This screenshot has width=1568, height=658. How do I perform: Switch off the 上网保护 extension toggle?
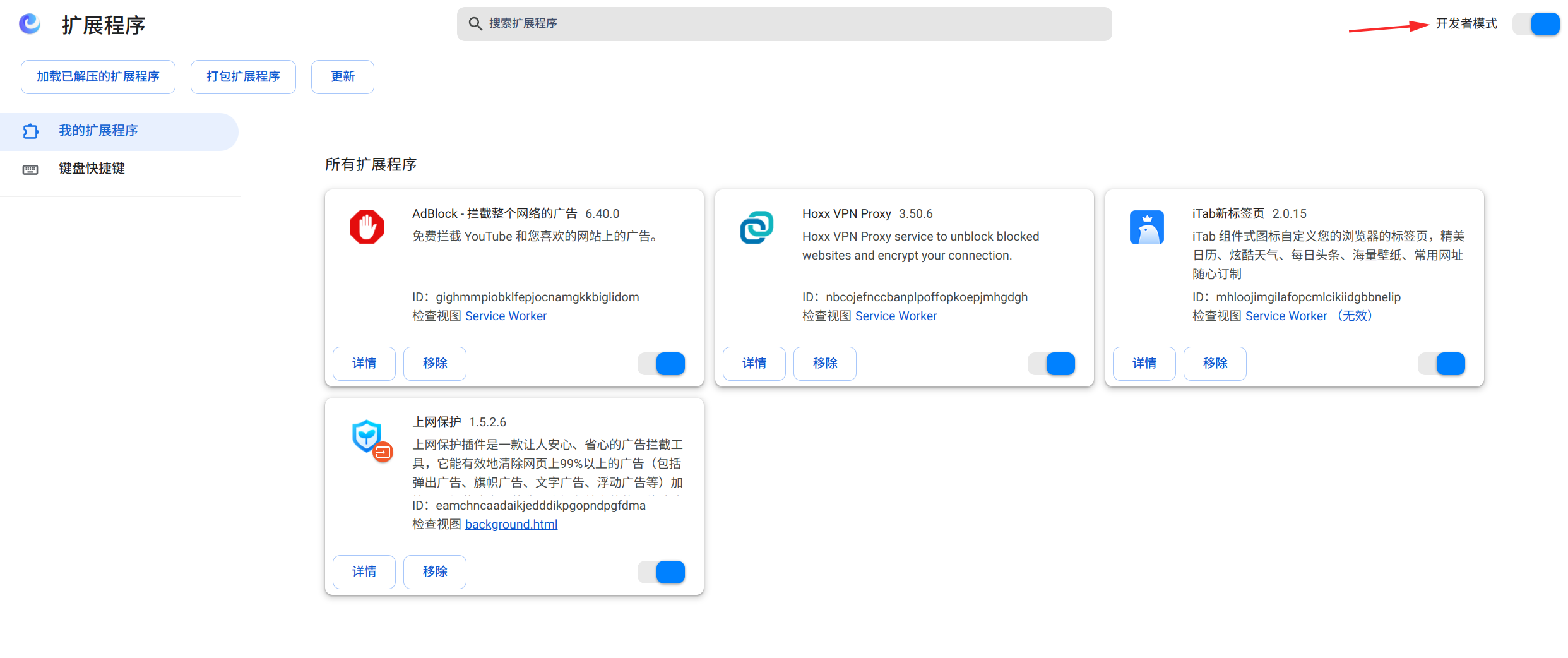click(662, 572)
